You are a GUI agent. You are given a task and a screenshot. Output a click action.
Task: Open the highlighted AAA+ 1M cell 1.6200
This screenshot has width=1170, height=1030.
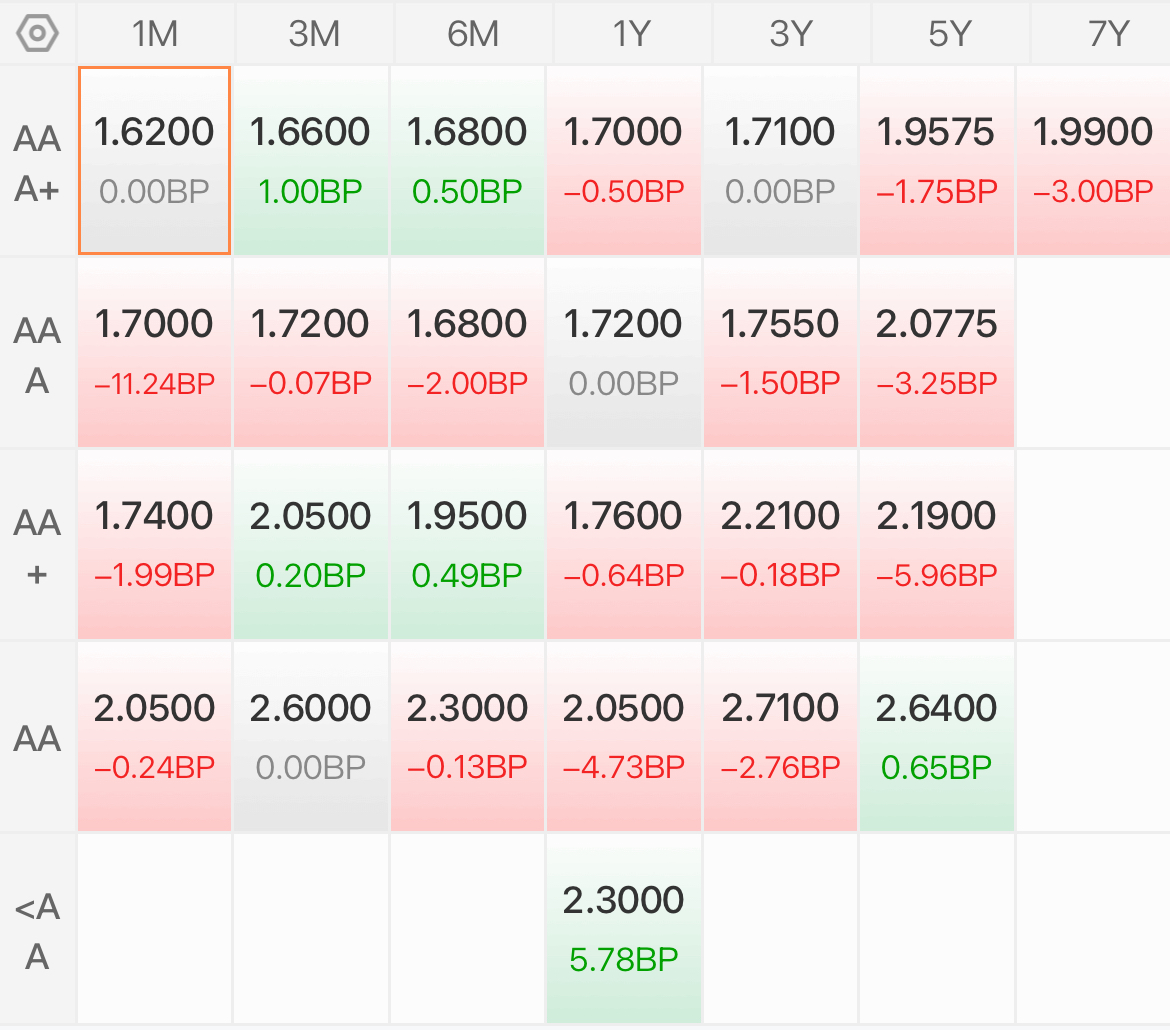[154, 160]
